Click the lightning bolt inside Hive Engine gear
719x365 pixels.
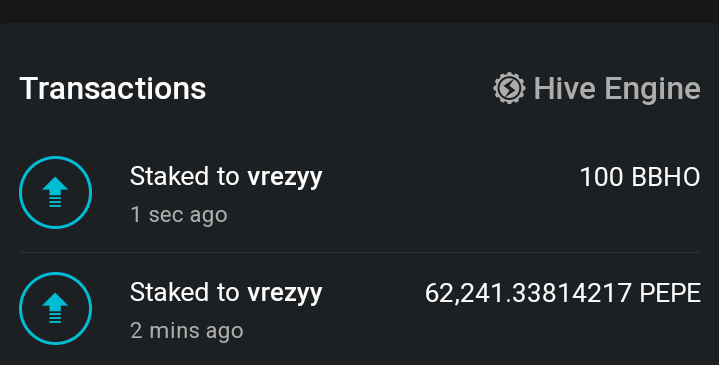(x=509, y=88)
